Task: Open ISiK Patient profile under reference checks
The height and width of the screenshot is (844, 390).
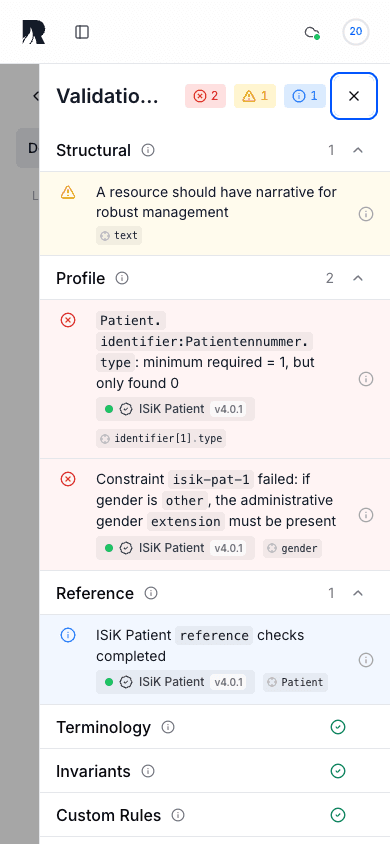Action: click(175, 682)
